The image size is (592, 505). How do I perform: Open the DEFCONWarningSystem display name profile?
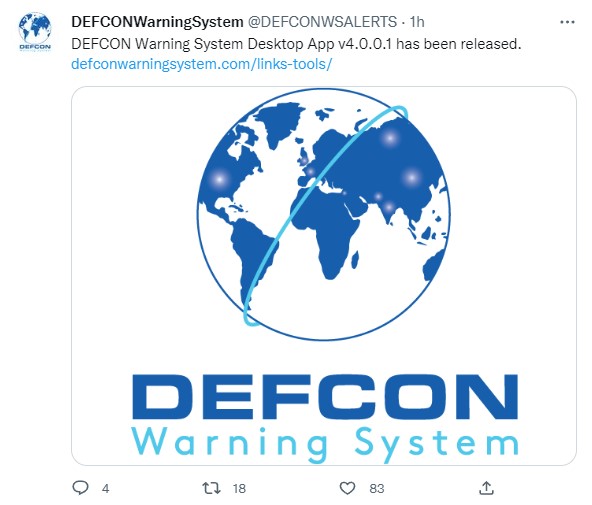pos(157,22)
